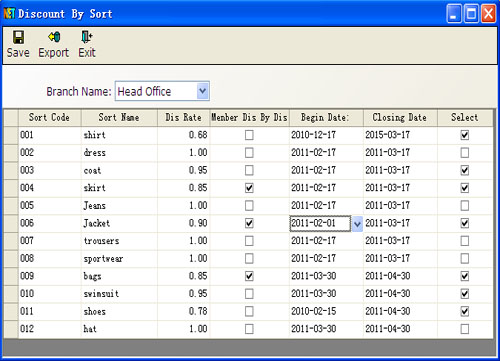Uncheck the Select checkbox for shirt row
Viewport: 500px width, 361px height.
(x=465, y=135)
